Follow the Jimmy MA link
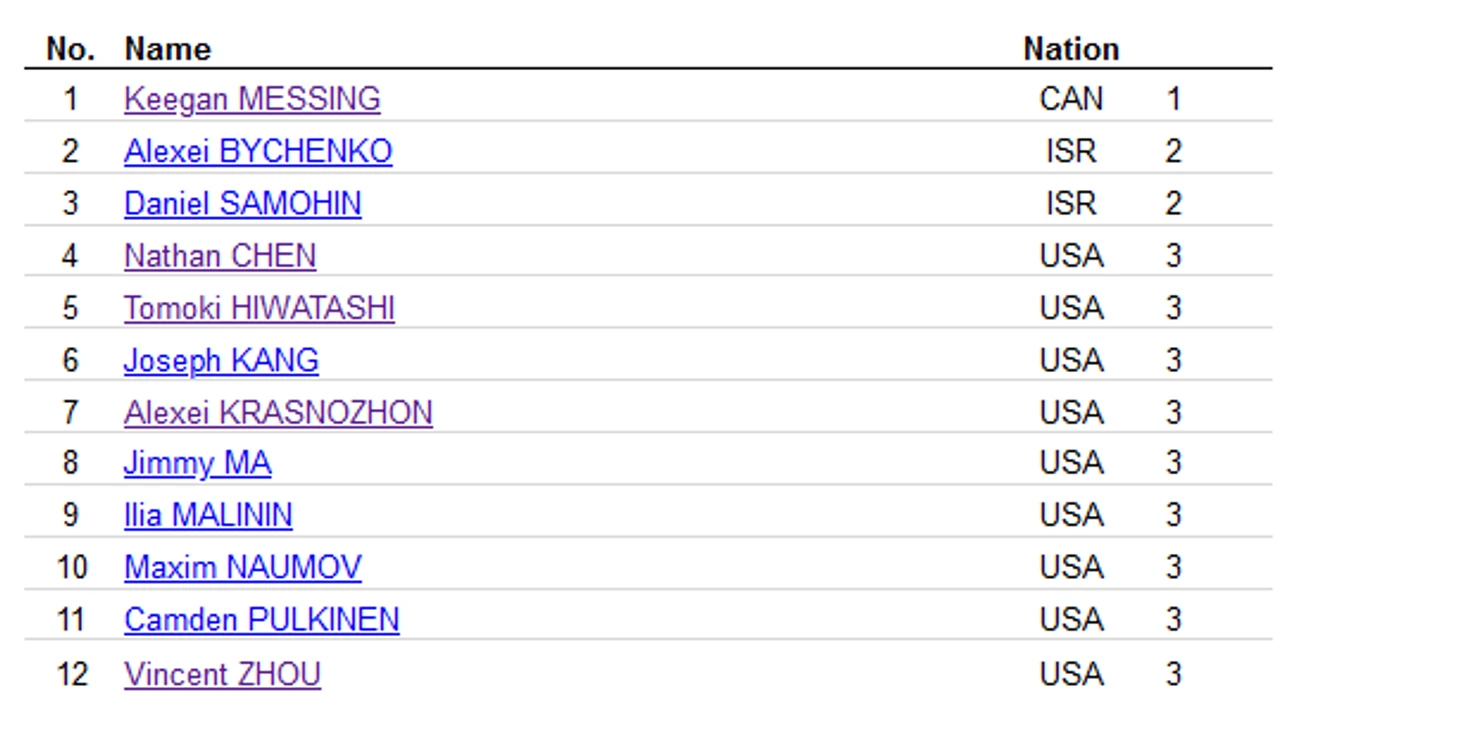The height and width of the screenshot is (744, 1460). 197,463
